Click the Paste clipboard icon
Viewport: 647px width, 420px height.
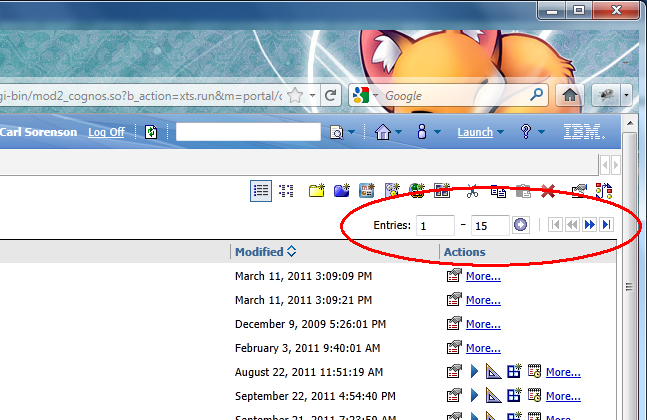pos(523,191)
